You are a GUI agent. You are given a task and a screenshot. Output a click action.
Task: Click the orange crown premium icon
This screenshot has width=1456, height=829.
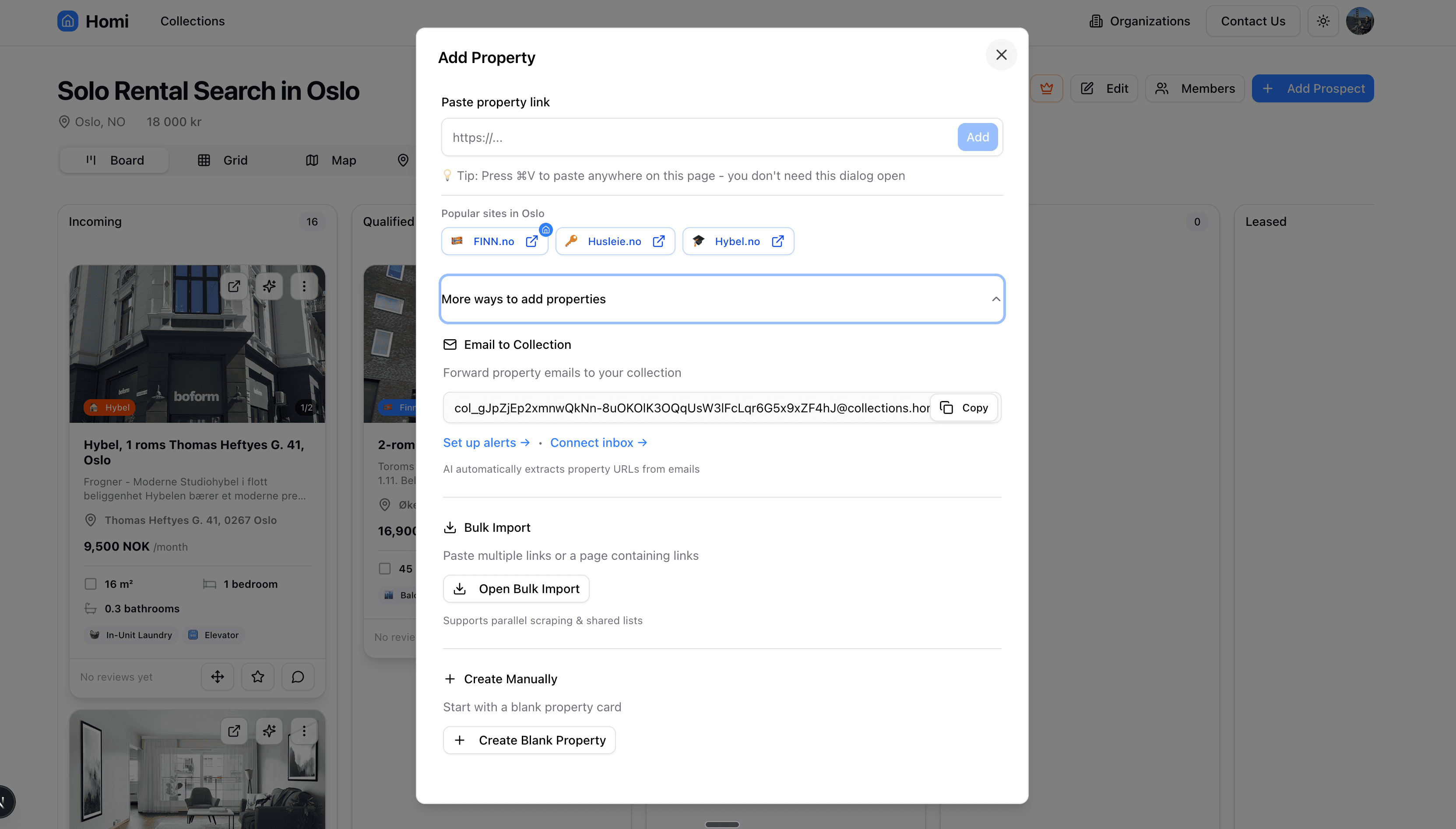point(1047,88)
